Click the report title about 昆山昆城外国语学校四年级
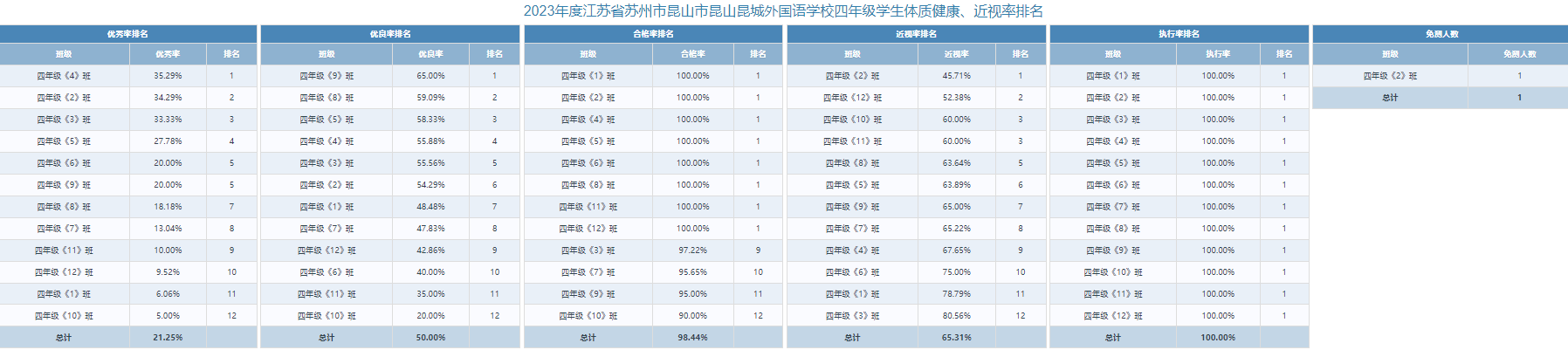The height and width of the screenshot is (350, 1568). click(783, 11)
